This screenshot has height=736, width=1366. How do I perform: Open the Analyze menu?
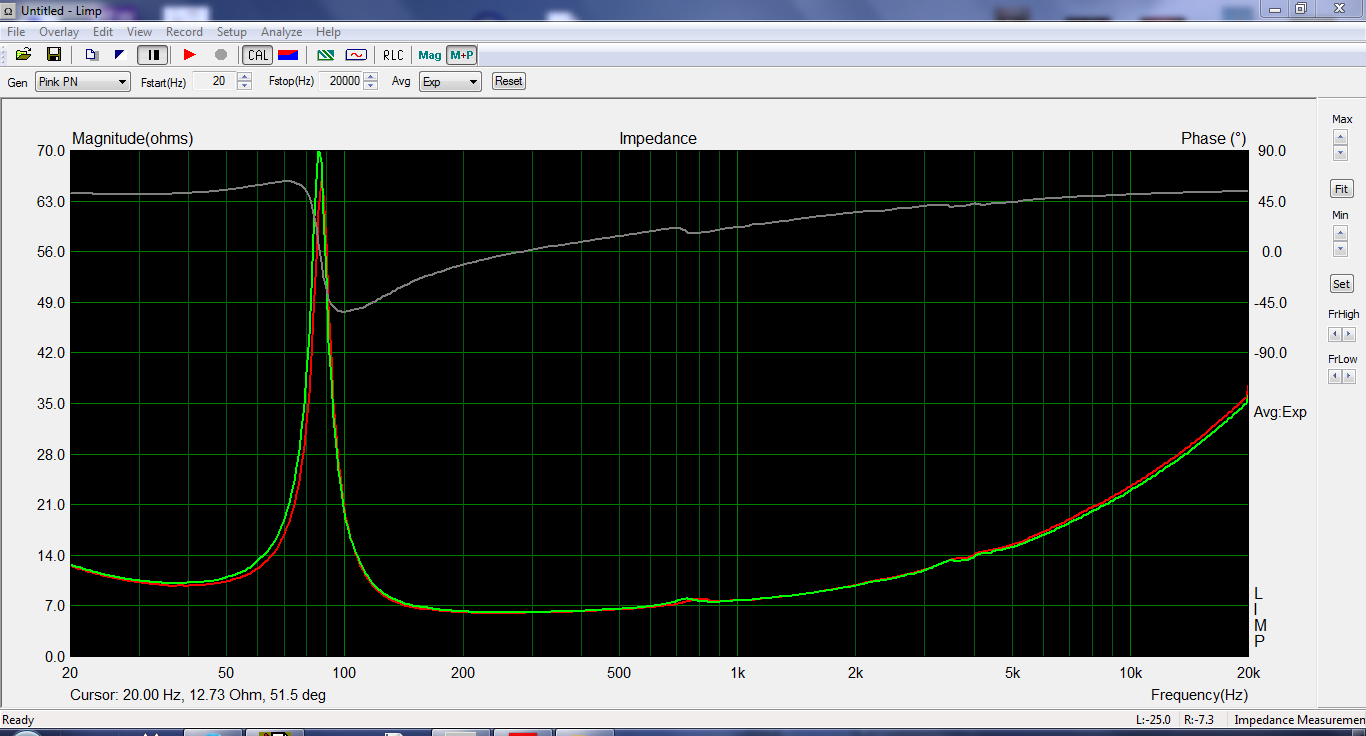point(281,32)
